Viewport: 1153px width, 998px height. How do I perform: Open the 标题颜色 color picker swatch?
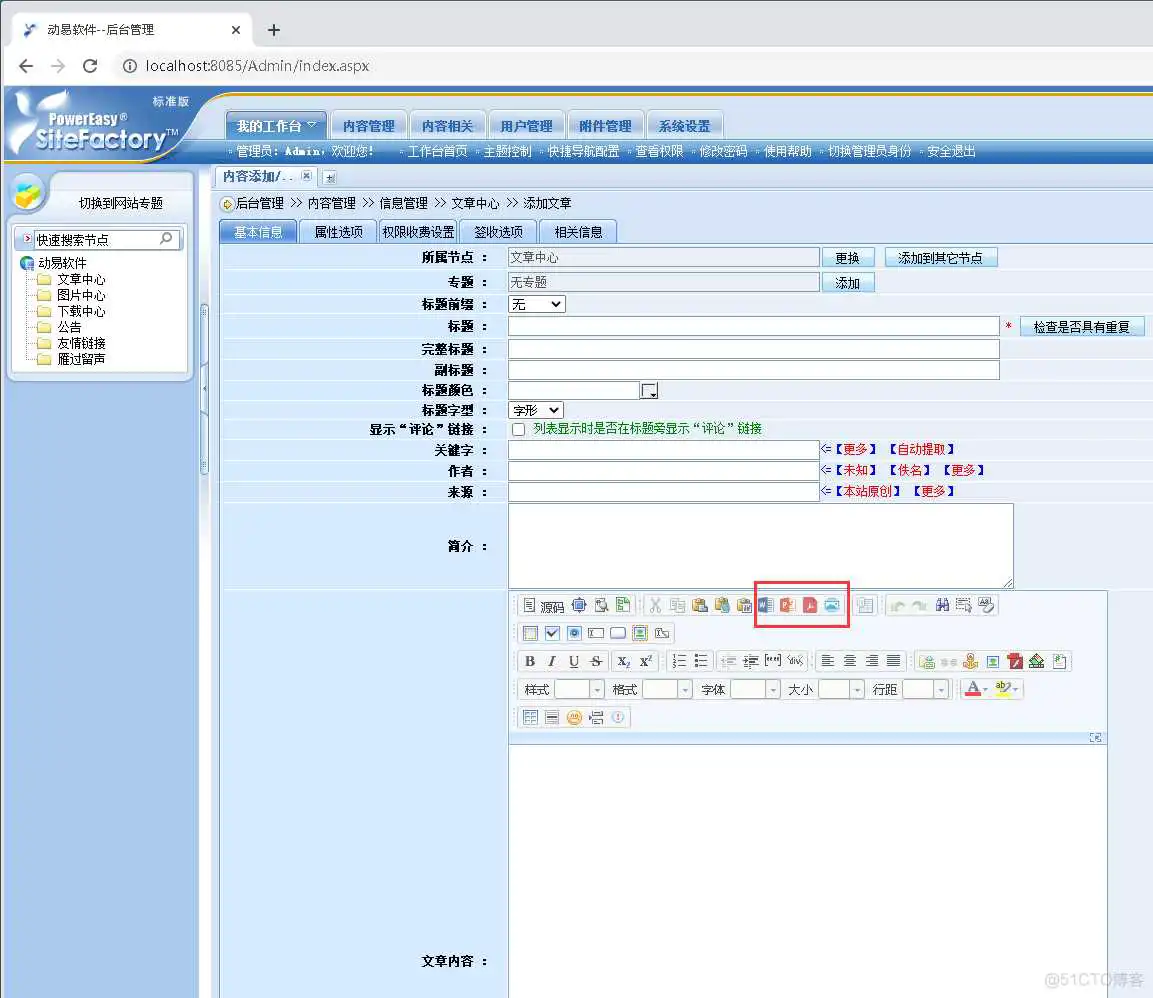point(650,390)
